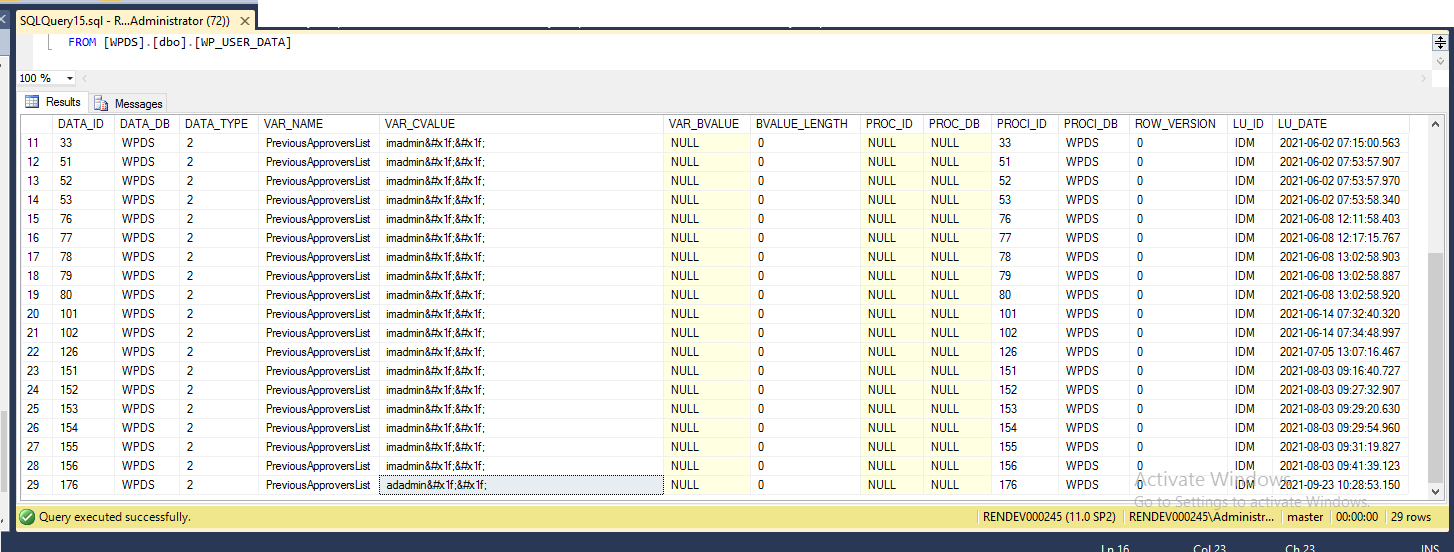
Task: Click the LU_DATE column header
Action: [1302, 124]
